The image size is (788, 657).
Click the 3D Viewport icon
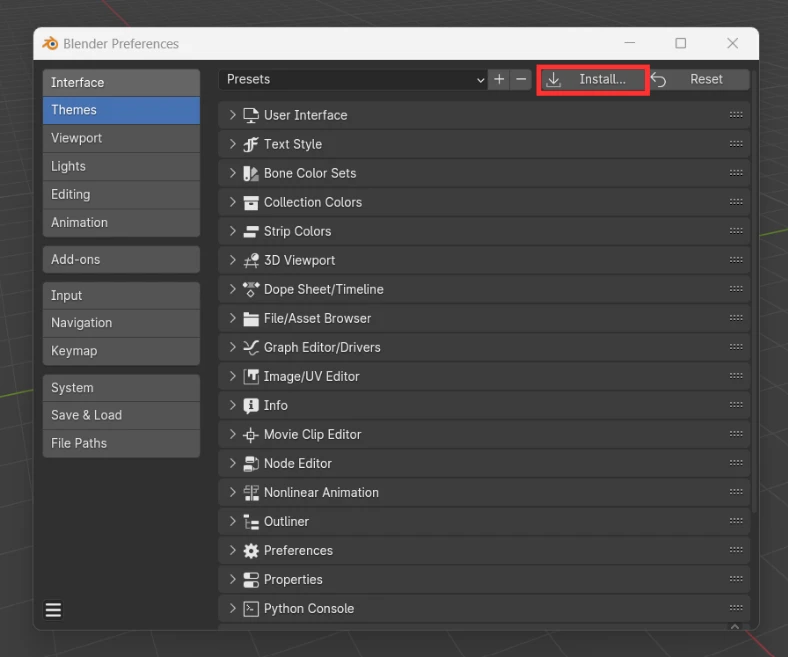coord(251,260)
